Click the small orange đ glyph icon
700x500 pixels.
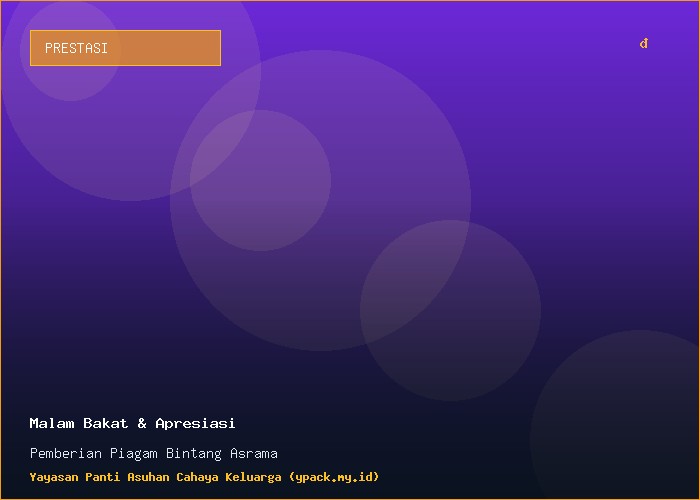tap(643, 43)
